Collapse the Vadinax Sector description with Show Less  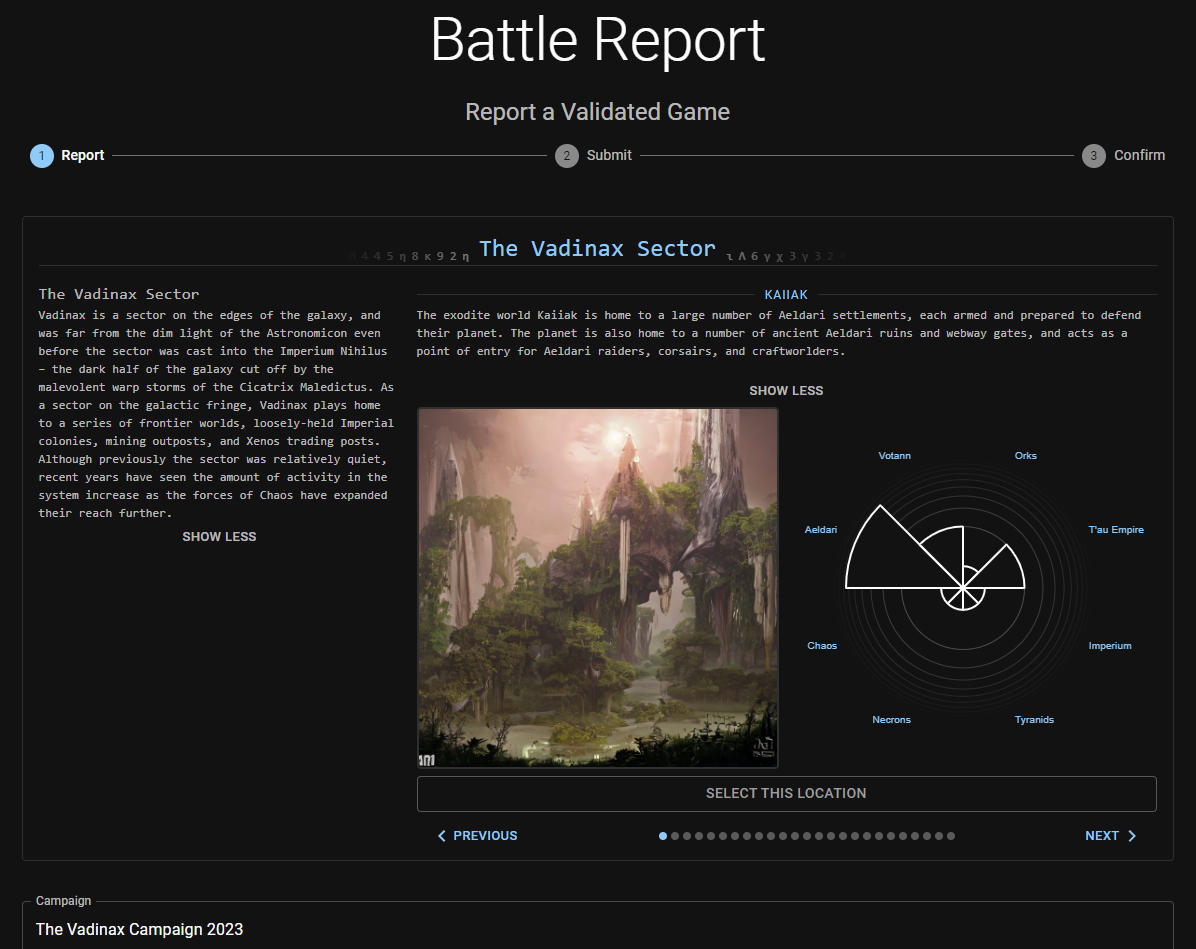(219, 537)
